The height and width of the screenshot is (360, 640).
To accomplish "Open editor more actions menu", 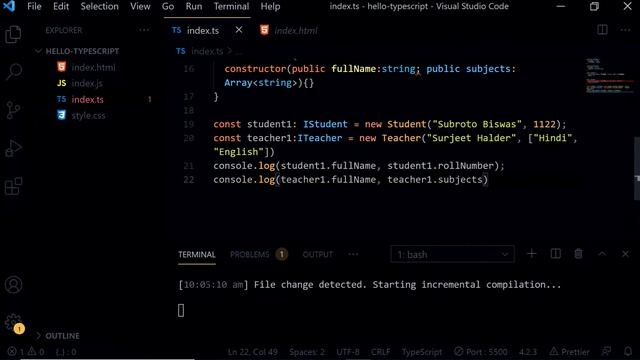I will tap(625, 30).
